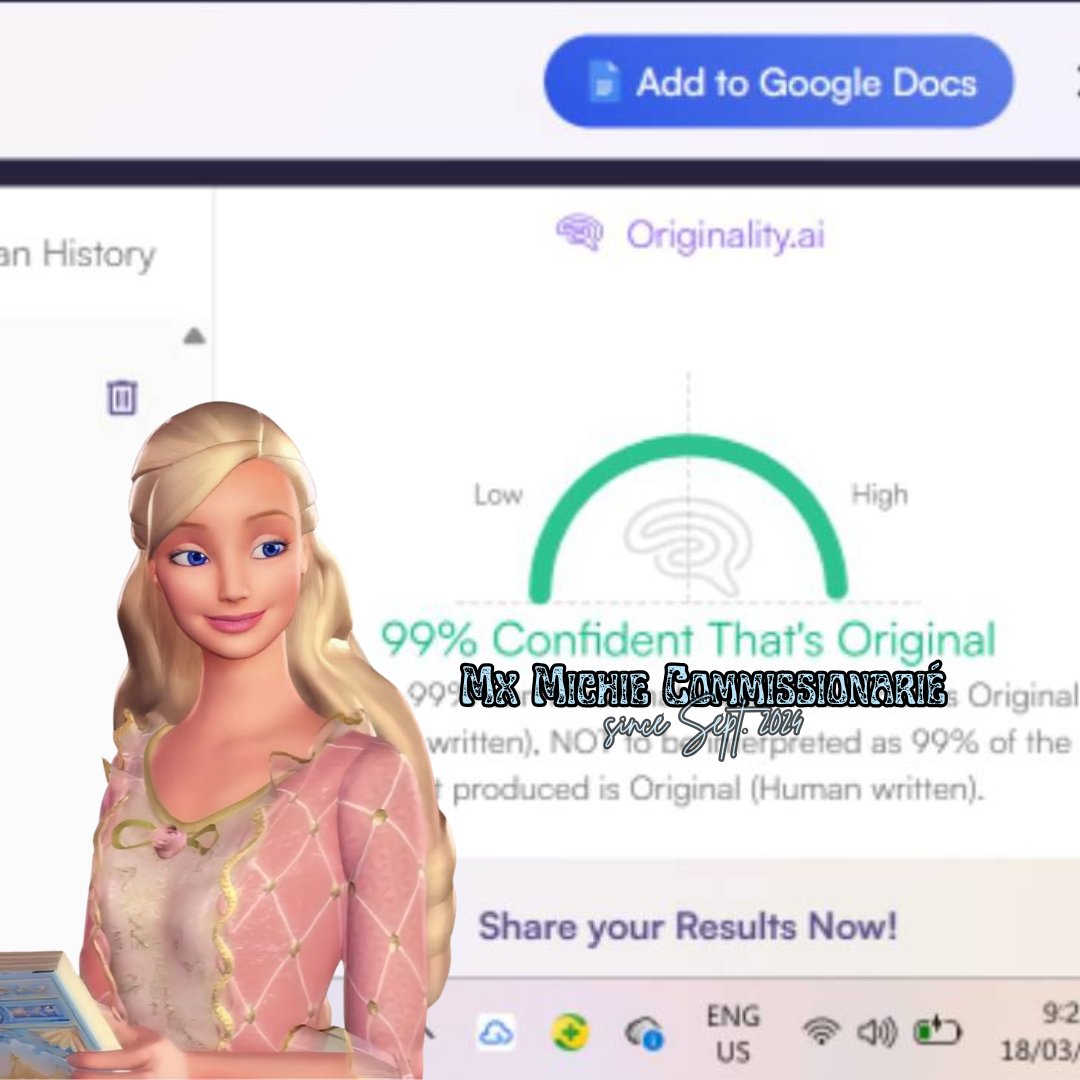Screen dimensions: 1080x1080
Task: Open the Scan History section
Action: pyautogui.click(x=78, y=254)
